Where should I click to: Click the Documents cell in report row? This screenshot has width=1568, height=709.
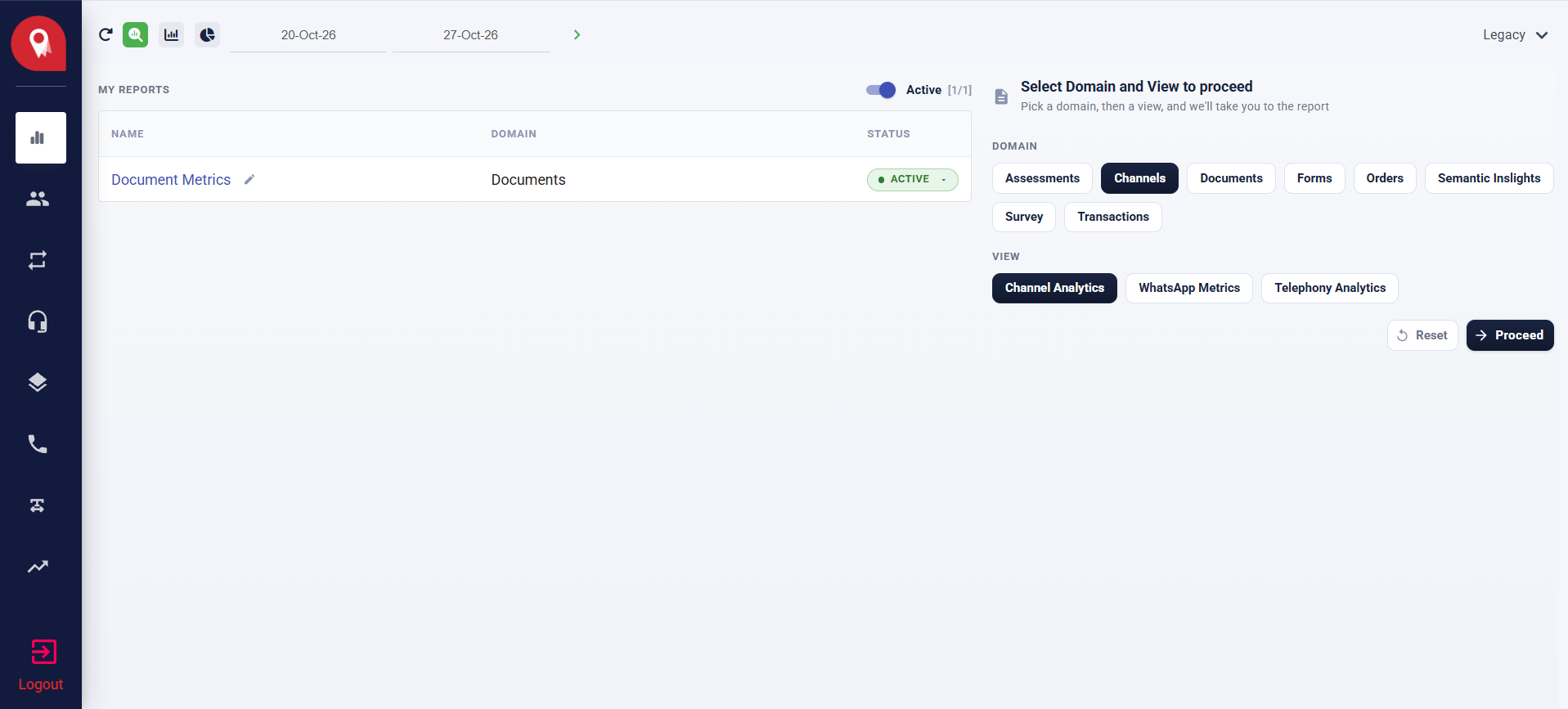click(528, 180)
